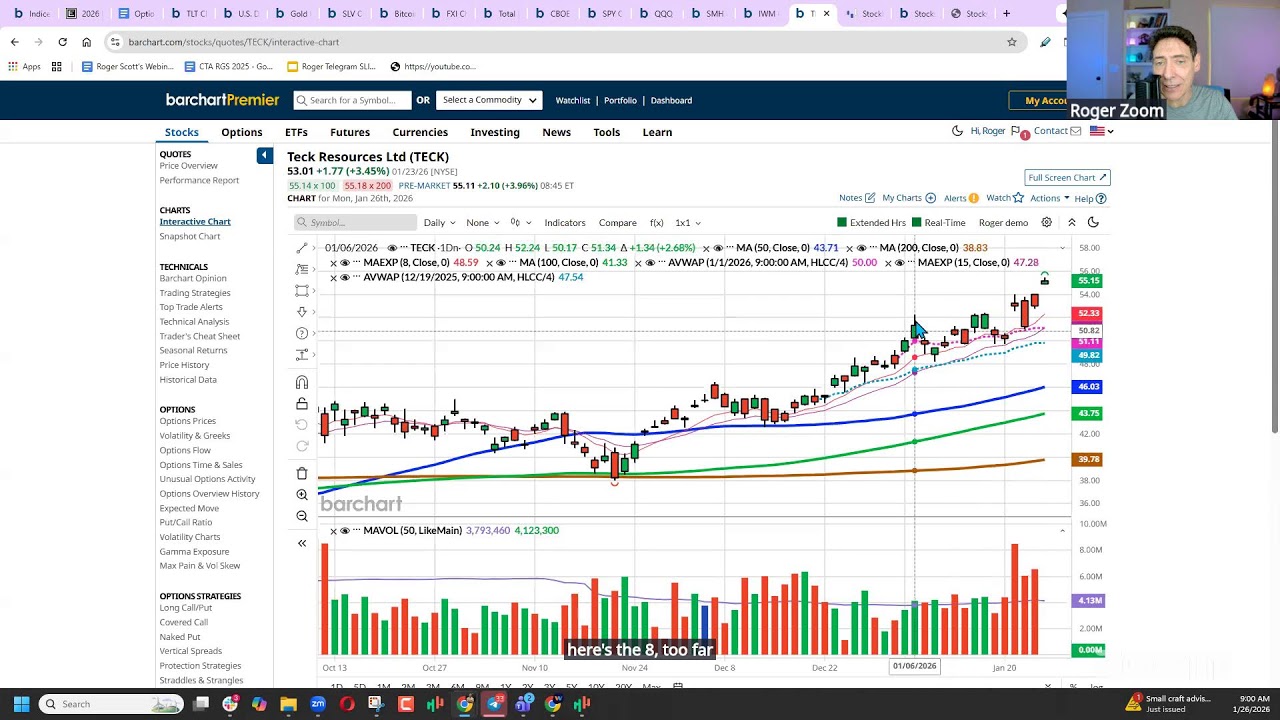Select the measure tool in chart toolbar
Screen dimensions: 1280x720
coord(302,354)
